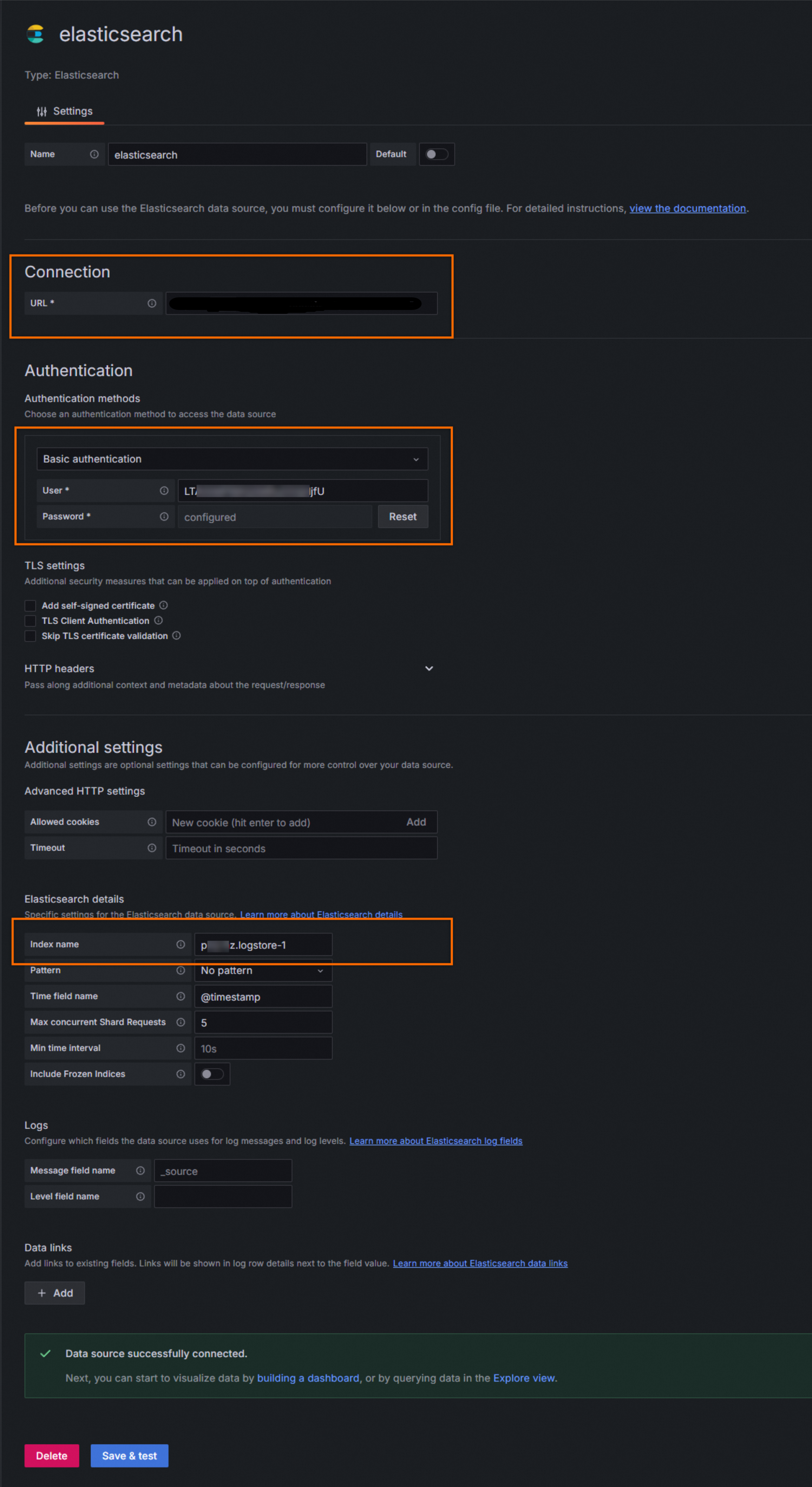This screenshot has width=812, height=1487.
Task: Click info icon for Max concurrent Shard Requests
Action: [x=181, y=1022]
